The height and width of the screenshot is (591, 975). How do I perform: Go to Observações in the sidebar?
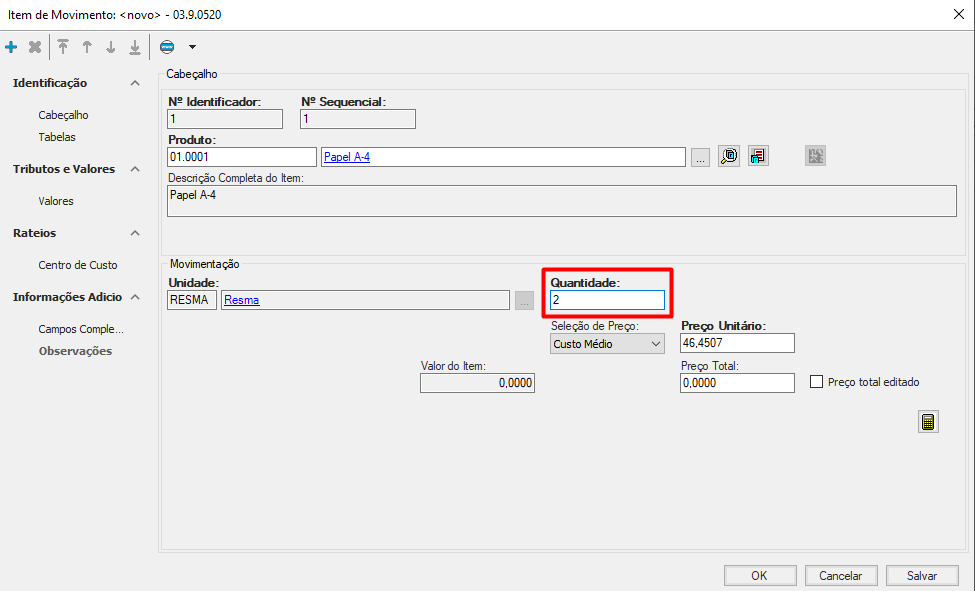75,351
